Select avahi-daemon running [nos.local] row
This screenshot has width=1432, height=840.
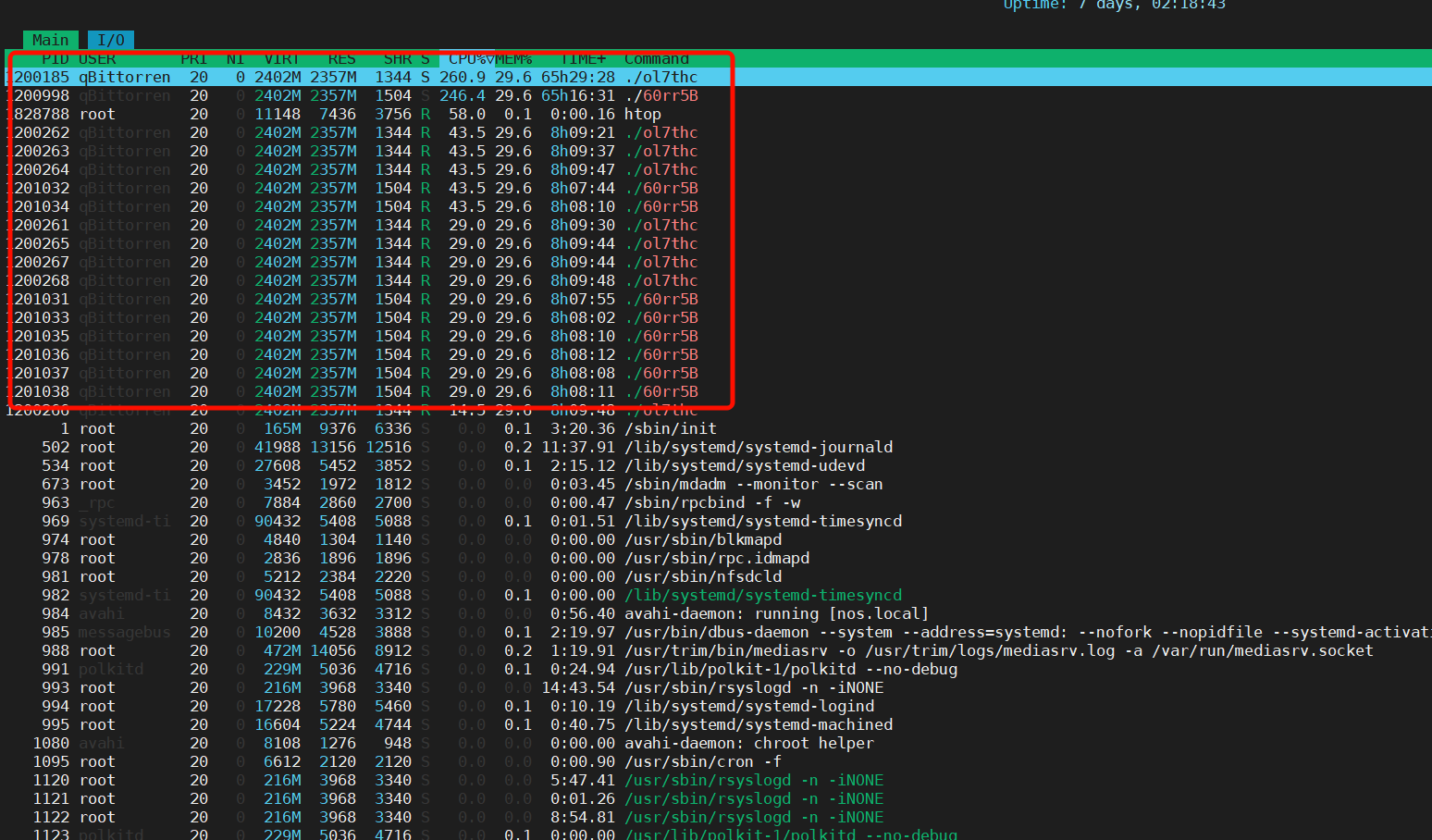pyautogui.click(x=718, y=613)
